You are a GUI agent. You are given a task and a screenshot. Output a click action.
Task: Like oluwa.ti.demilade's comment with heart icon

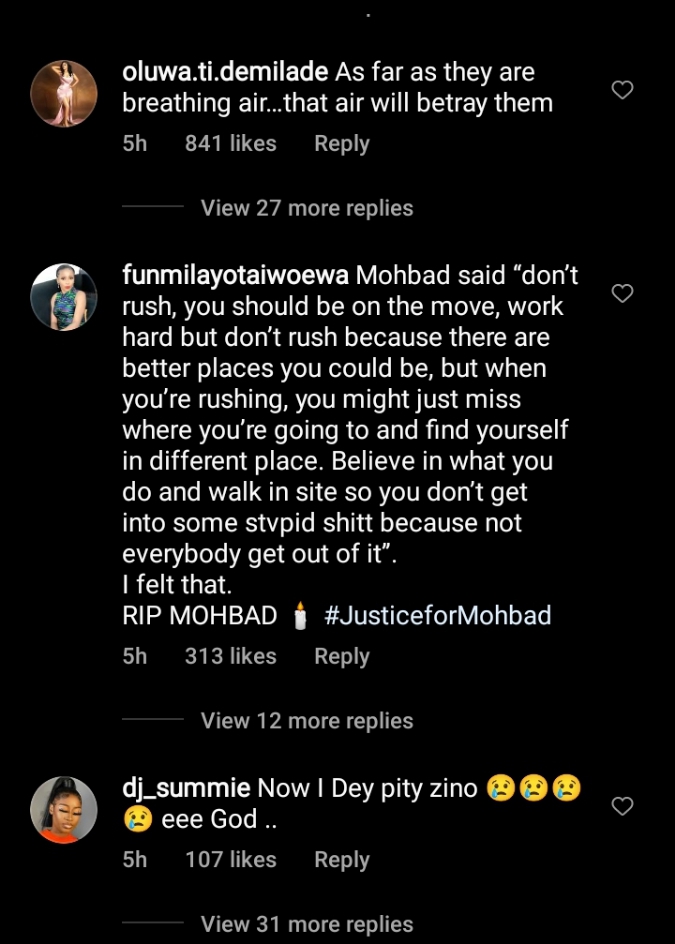622,90
